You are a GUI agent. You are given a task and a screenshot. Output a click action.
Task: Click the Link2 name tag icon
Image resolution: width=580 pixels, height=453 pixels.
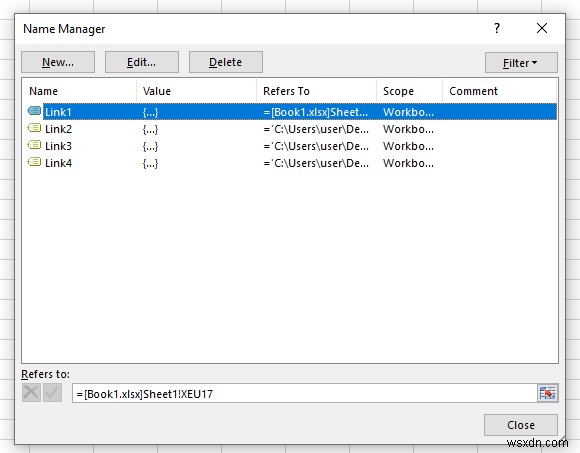[34, 128]
